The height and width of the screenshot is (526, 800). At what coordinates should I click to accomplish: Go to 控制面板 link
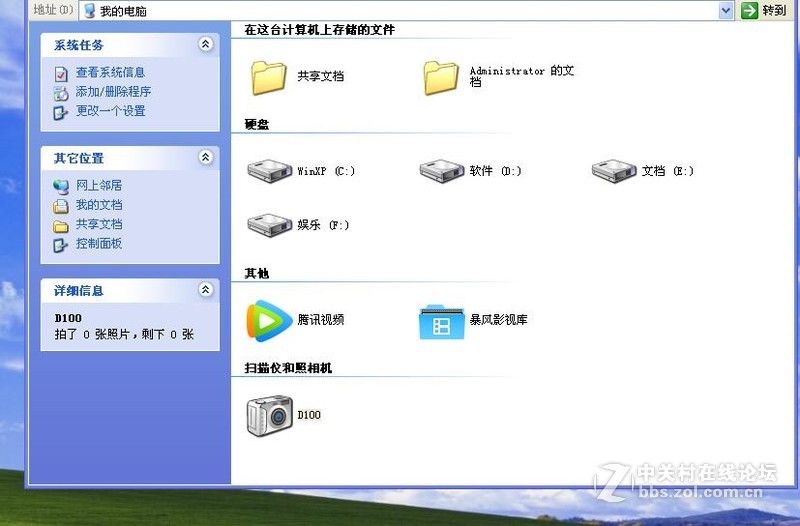pyautogui.click(x=99, y=243)
